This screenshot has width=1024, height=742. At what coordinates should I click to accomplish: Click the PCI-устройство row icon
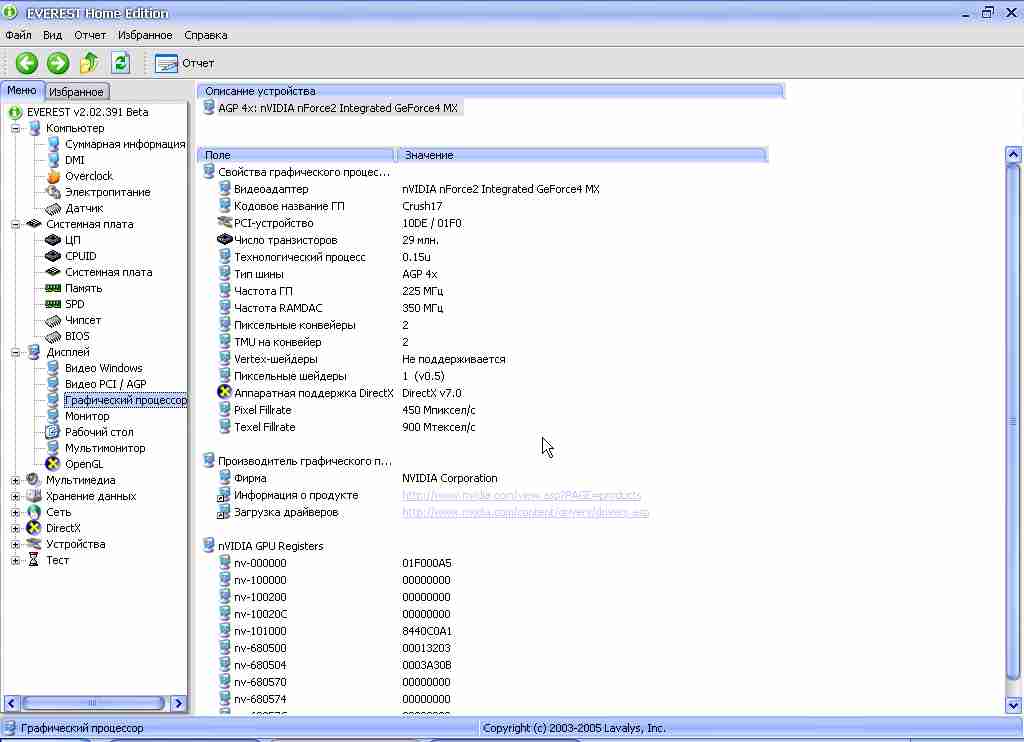click(x=225, y=223)
